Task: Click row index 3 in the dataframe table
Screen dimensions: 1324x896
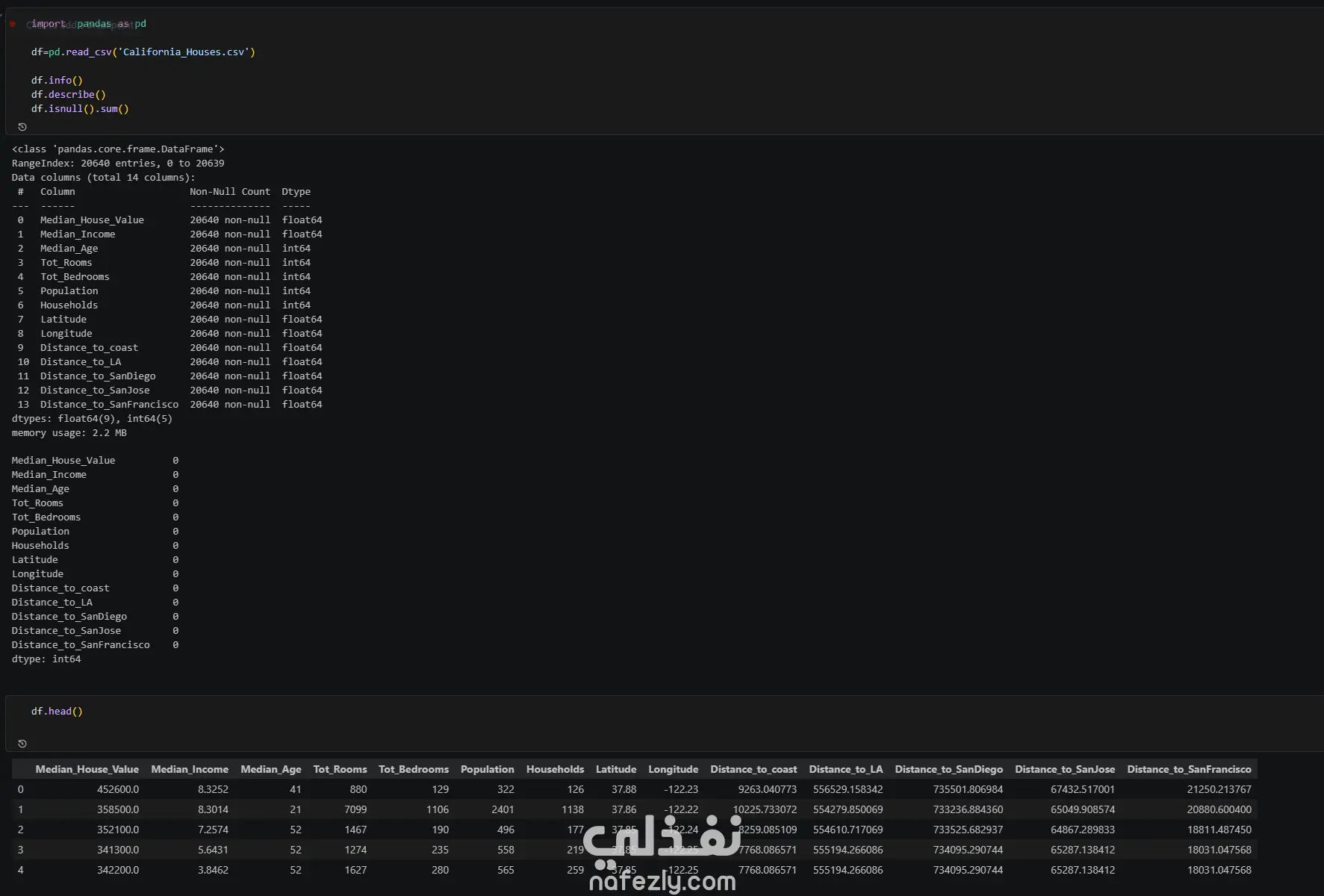Action: pyautogui.click(x=21, y=850)
